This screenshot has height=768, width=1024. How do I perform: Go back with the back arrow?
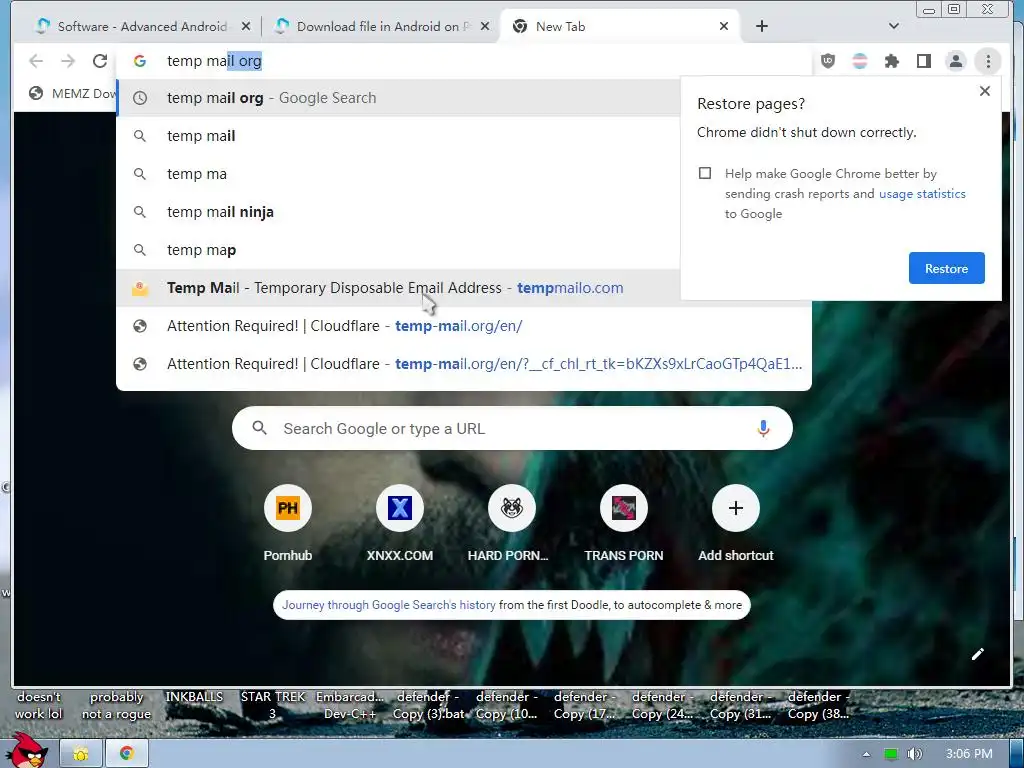tap(36, 61)
